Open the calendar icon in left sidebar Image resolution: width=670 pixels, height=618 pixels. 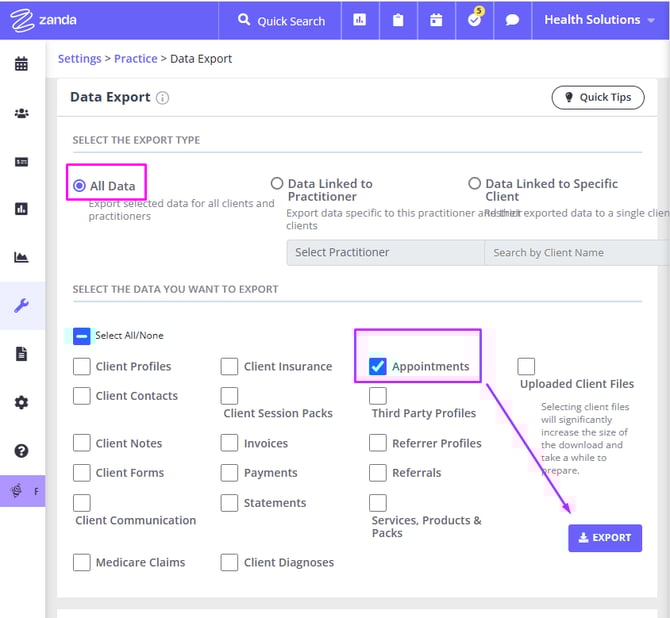tap(21, 65)
